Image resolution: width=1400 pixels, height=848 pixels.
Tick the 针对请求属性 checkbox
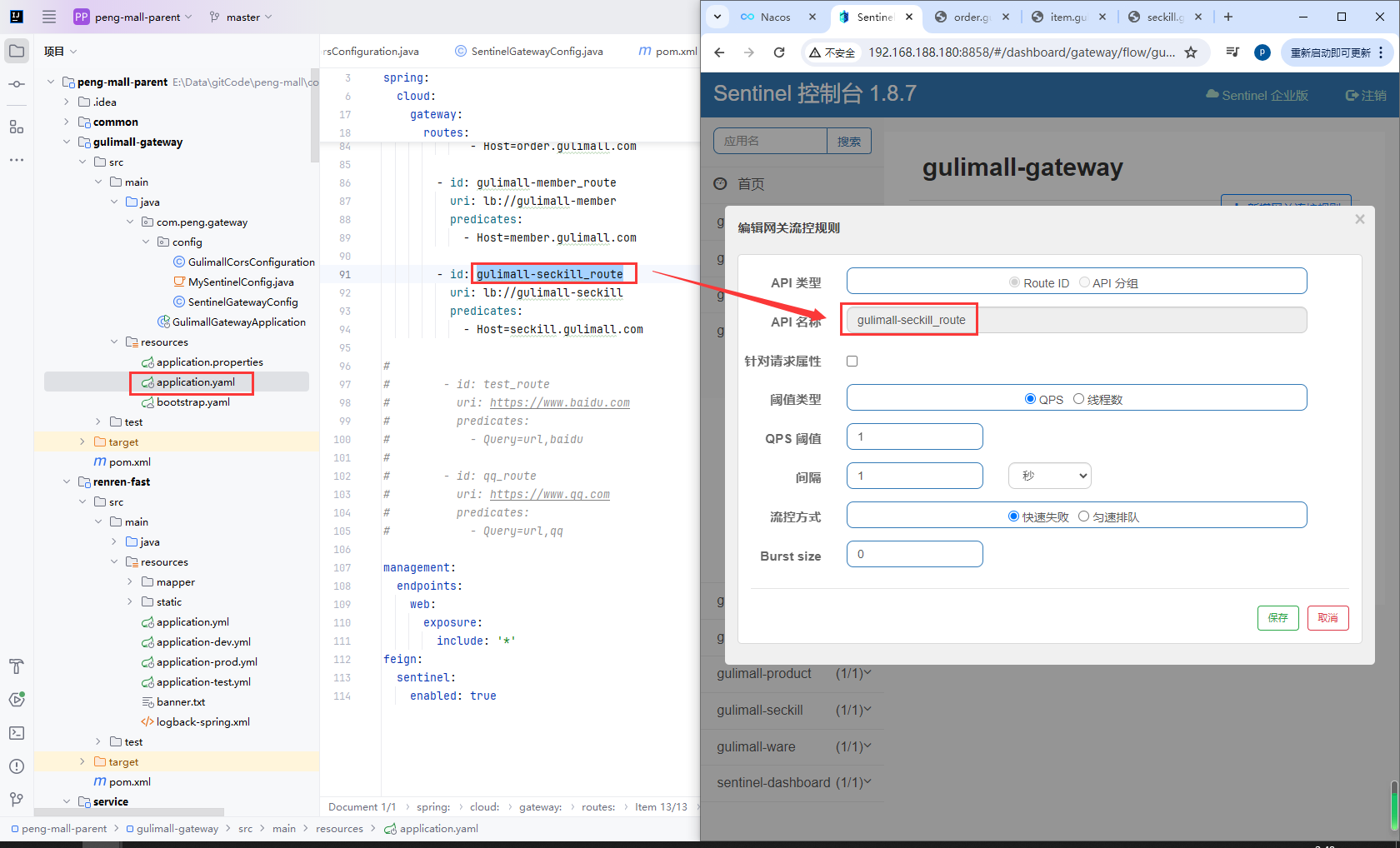tap(852, 361)
